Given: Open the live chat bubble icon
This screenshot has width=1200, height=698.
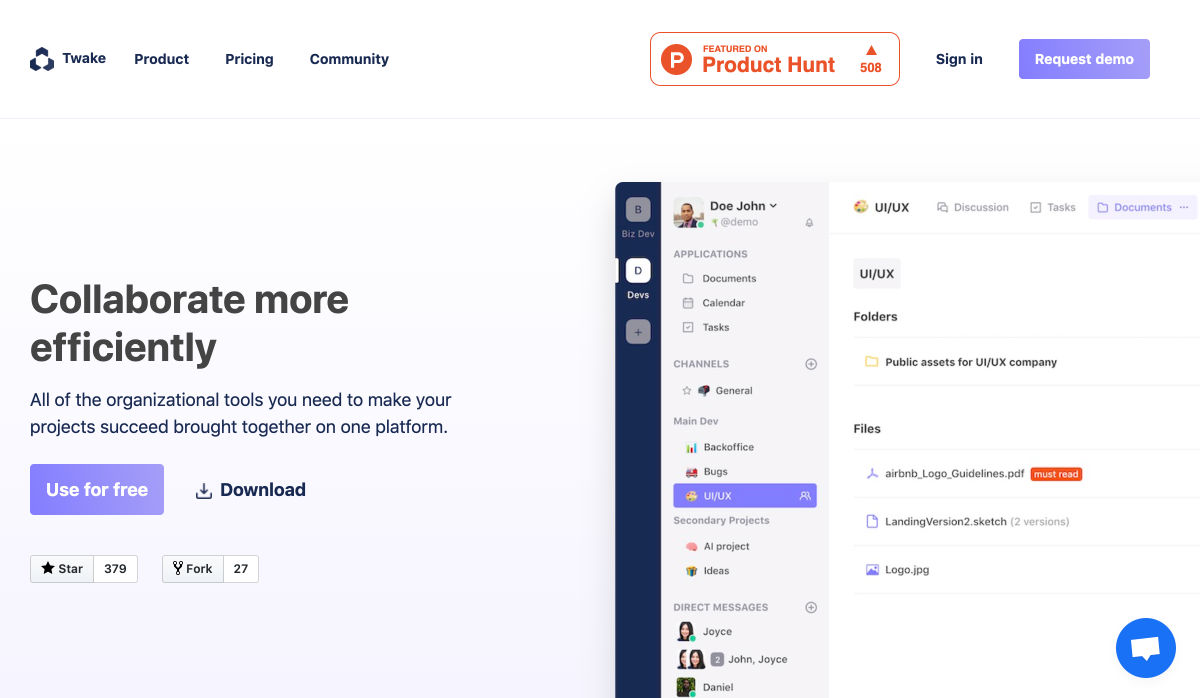Looking at the screenshot, I should tap(1145, 648).
